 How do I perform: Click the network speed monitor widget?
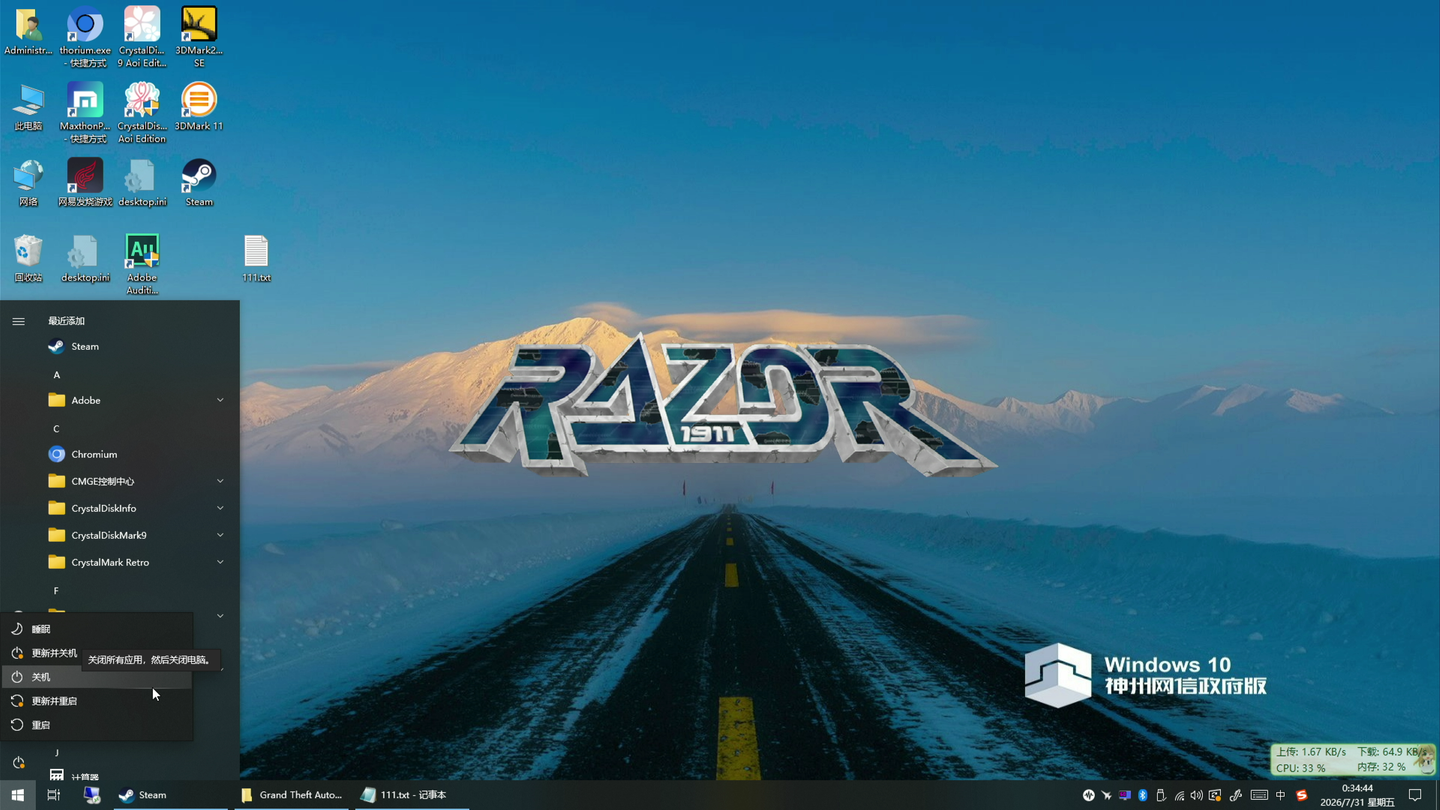coord(1352,759)
